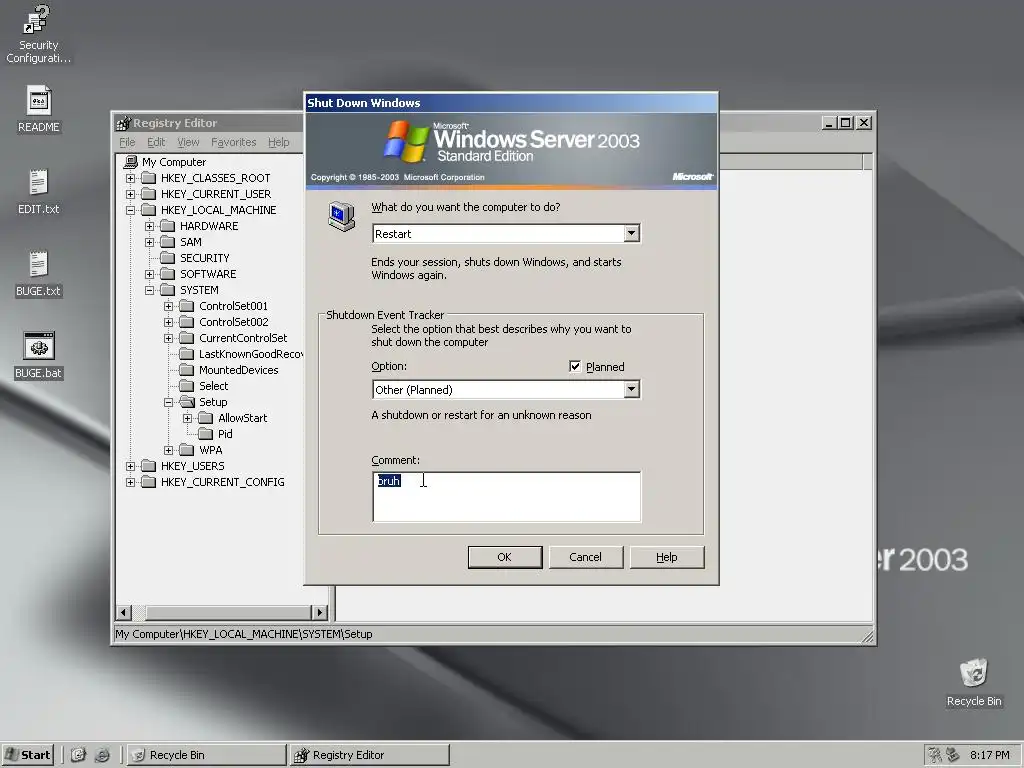Open the Help menu in Registry Editor

pos(278,142)
